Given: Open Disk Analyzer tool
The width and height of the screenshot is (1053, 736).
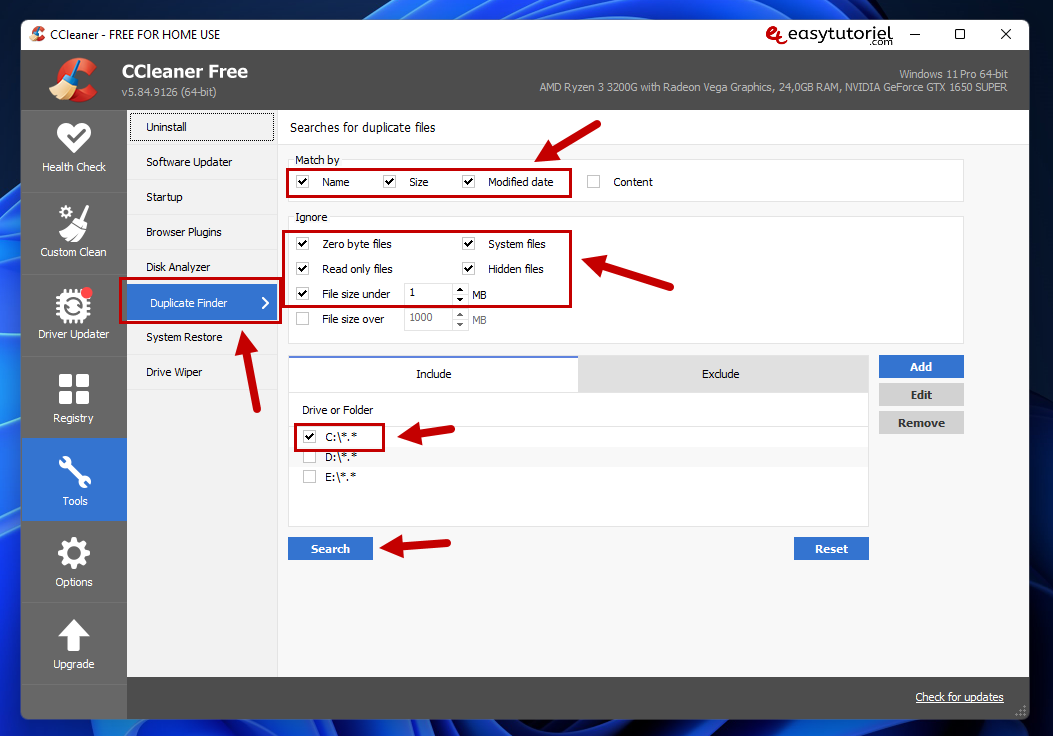Looking at the screenshot, I should 201,267.
